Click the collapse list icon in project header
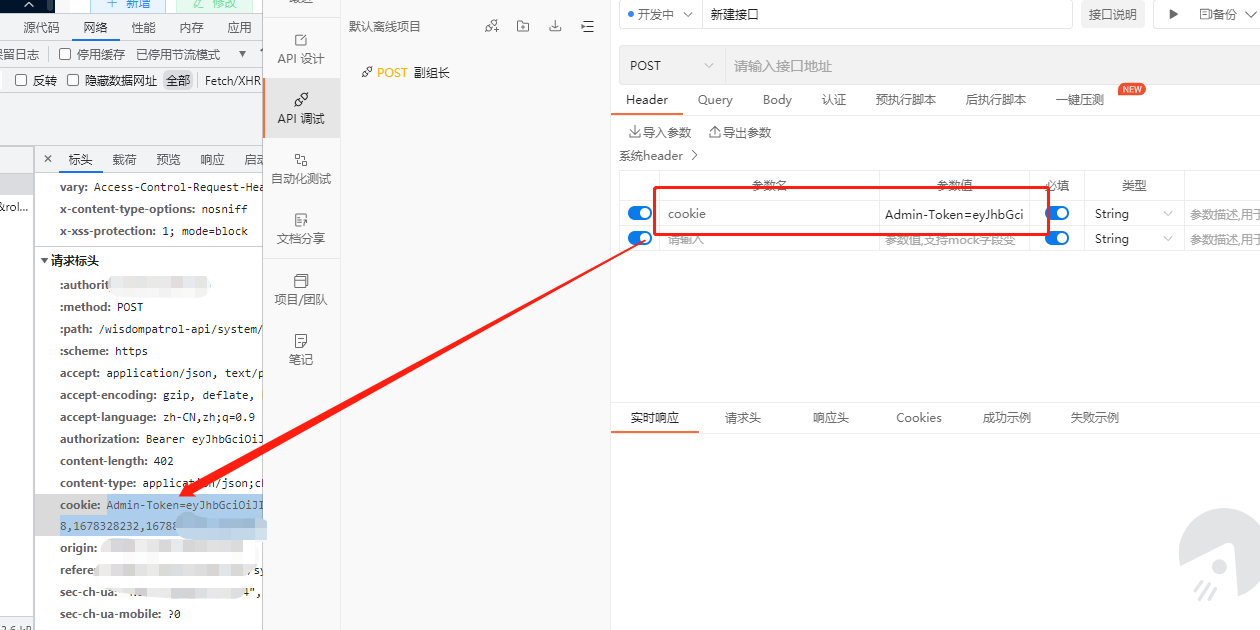The width and height of the screenshot is (1260, 630). pyautogui.click(x=587, y=26)
